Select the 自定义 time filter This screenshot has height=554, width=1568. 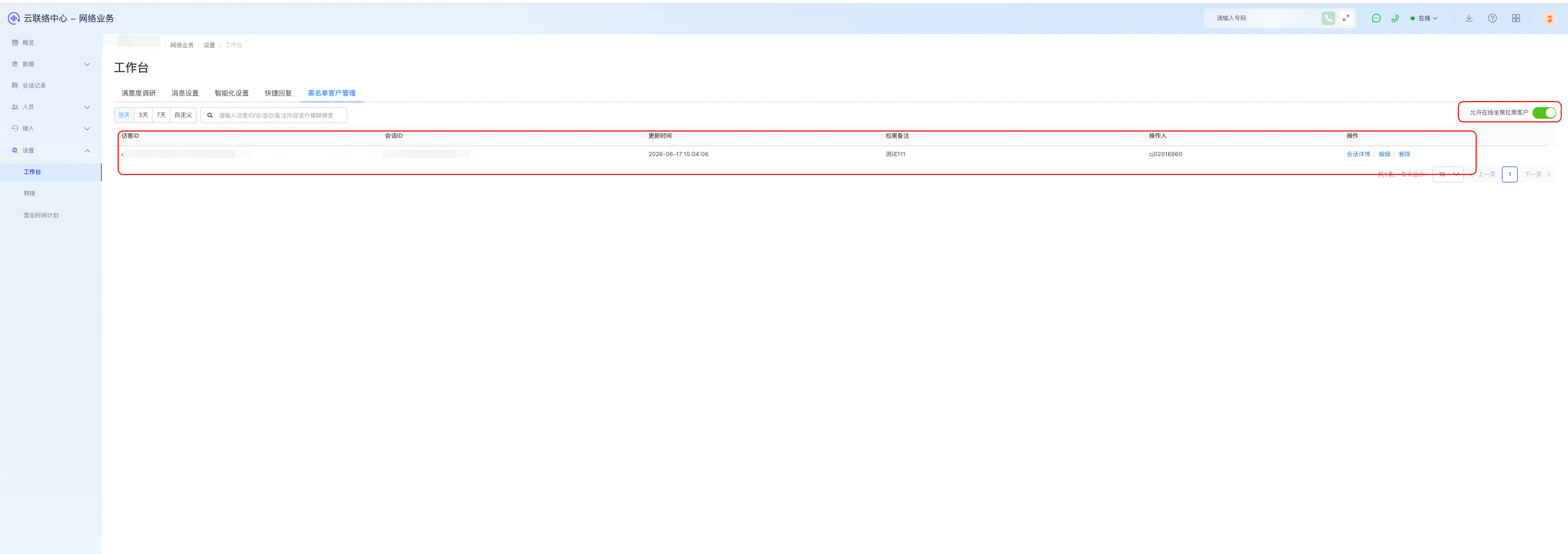point(183,115)
